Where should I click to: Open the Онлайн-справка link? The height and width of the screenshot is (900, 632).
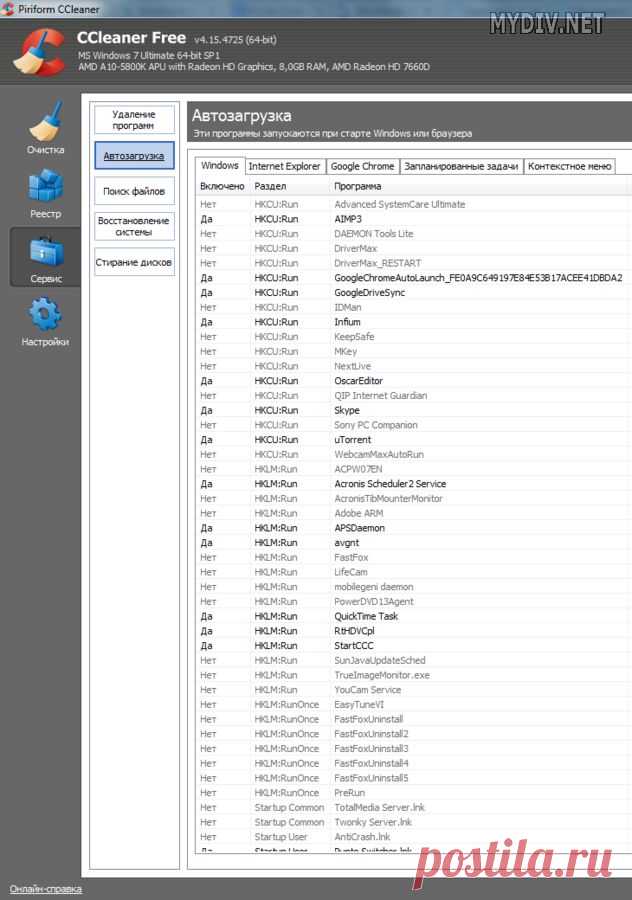point(46,888)
